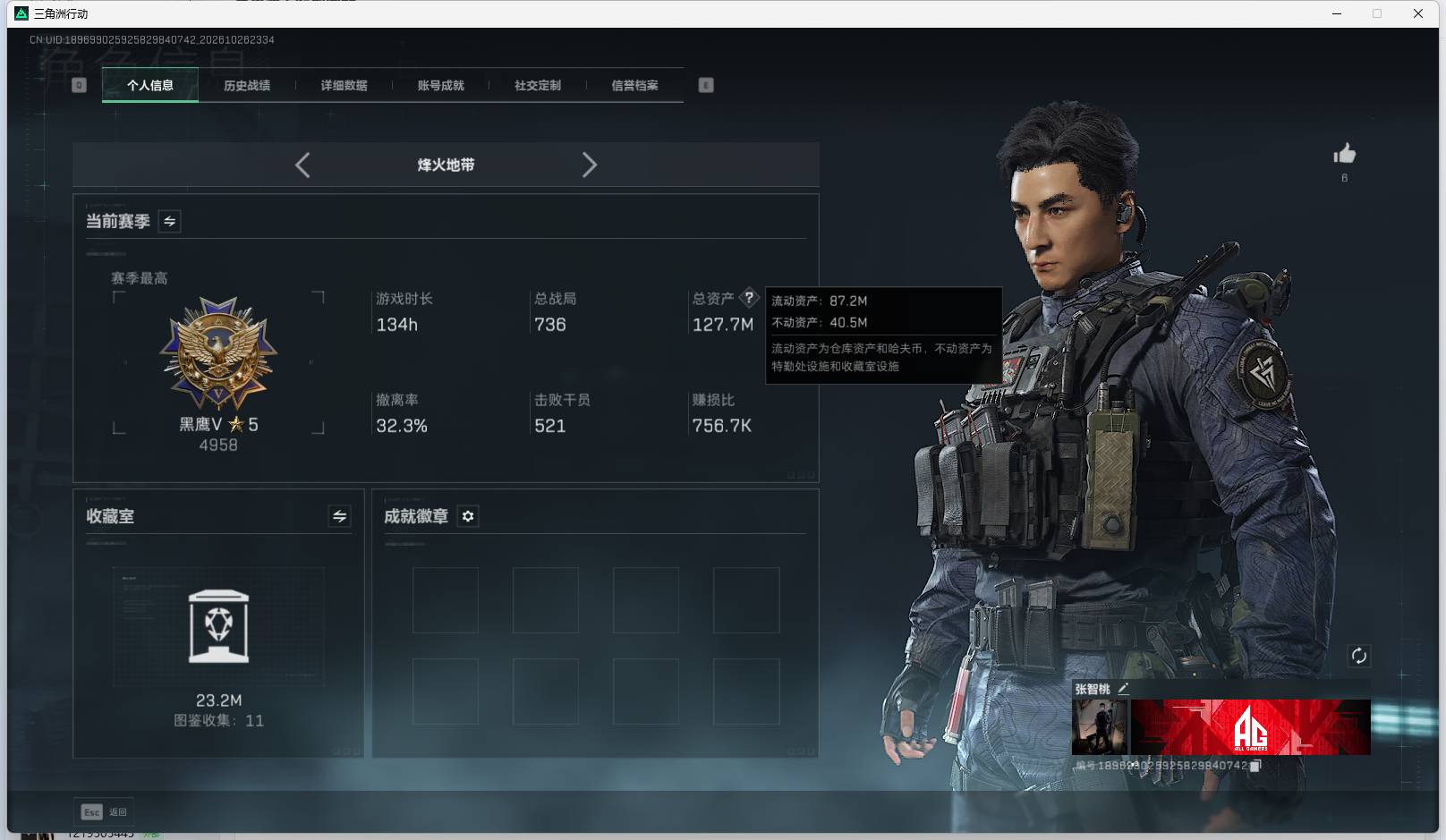Switch to the 历史战绩 tab
The width and height of the screenshot is (1446, 840).
(x=247, y=85)
